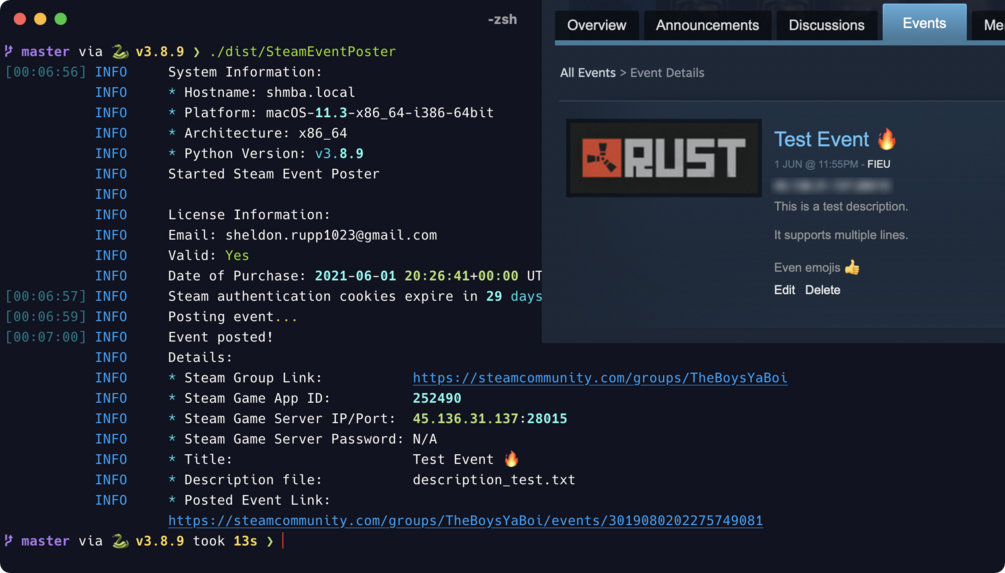Click the 'Event posted!' log line
Viewport: 1005px width, 573px height.
point(220,337)
